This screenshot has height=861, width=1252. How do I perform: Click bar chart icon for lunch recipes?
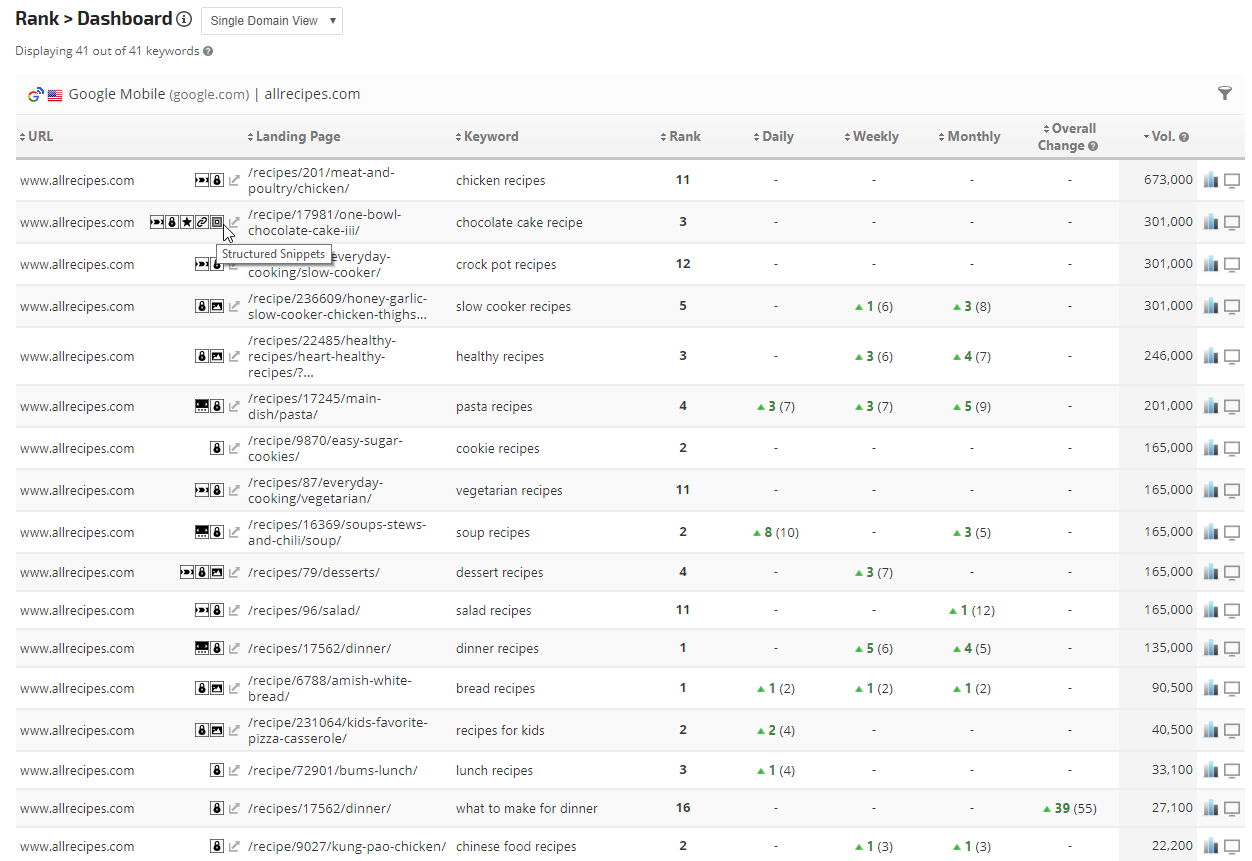click(x=1211, y=770)
